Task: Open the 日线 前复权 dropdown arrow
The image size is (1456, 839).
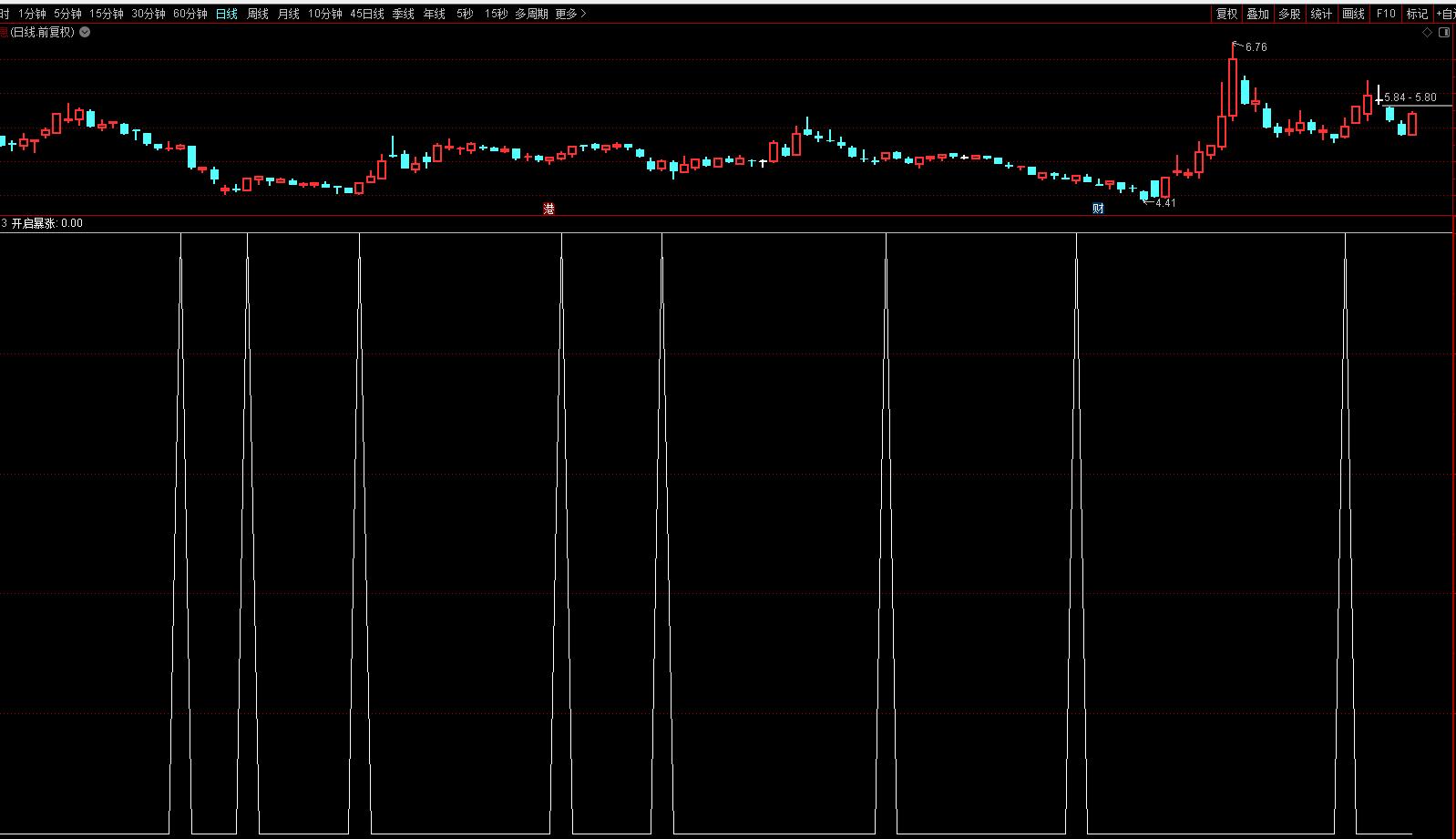Action: pos(85,32)
